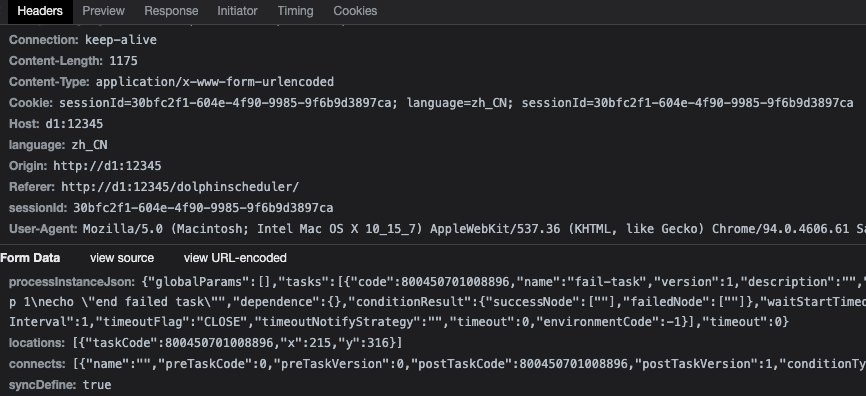Click the Connection header name
The width and height of the screenshot is (866, 396).
(44, 40)
